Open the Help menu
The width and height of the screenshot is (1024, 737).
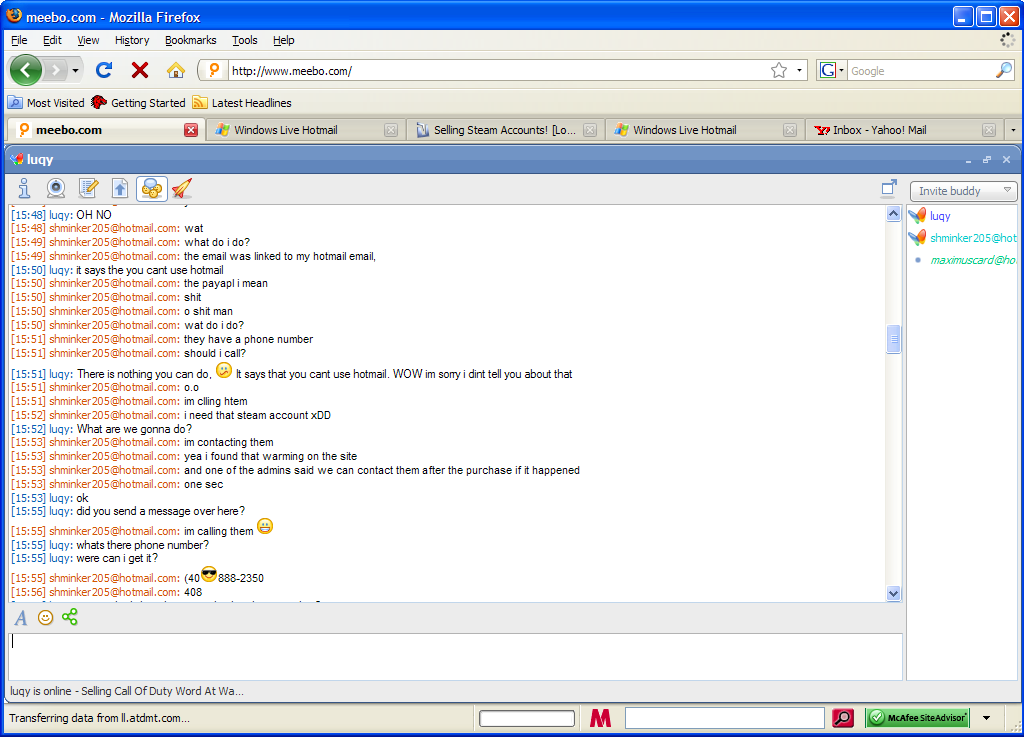click(x=283, y=40)
